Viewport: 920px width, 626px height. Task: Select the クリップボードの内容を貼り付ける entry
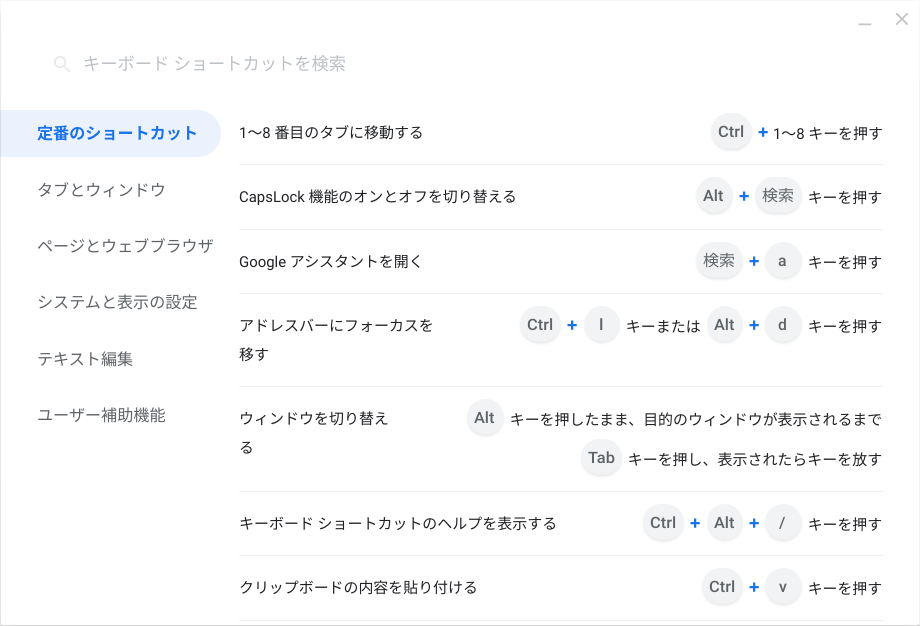tap(358, 587)
